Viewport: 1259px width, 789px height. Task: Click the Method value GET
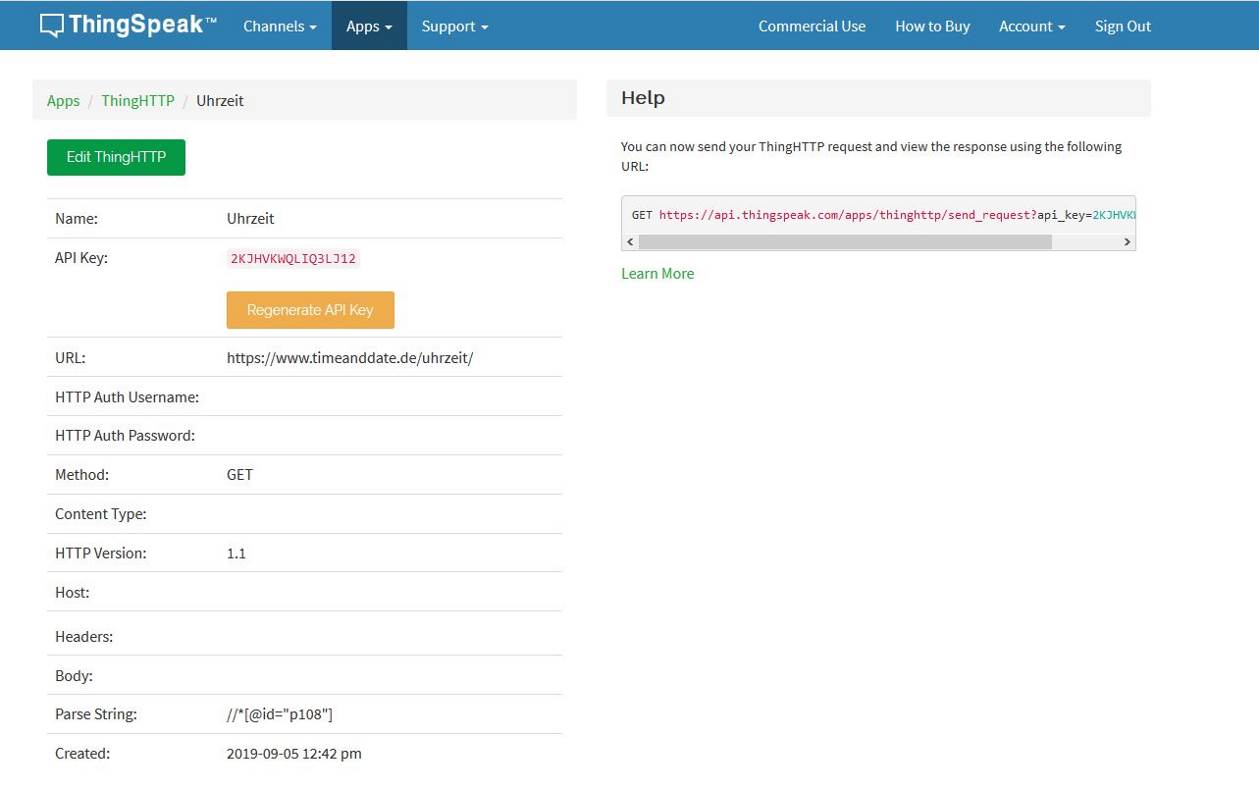[240, 474]
